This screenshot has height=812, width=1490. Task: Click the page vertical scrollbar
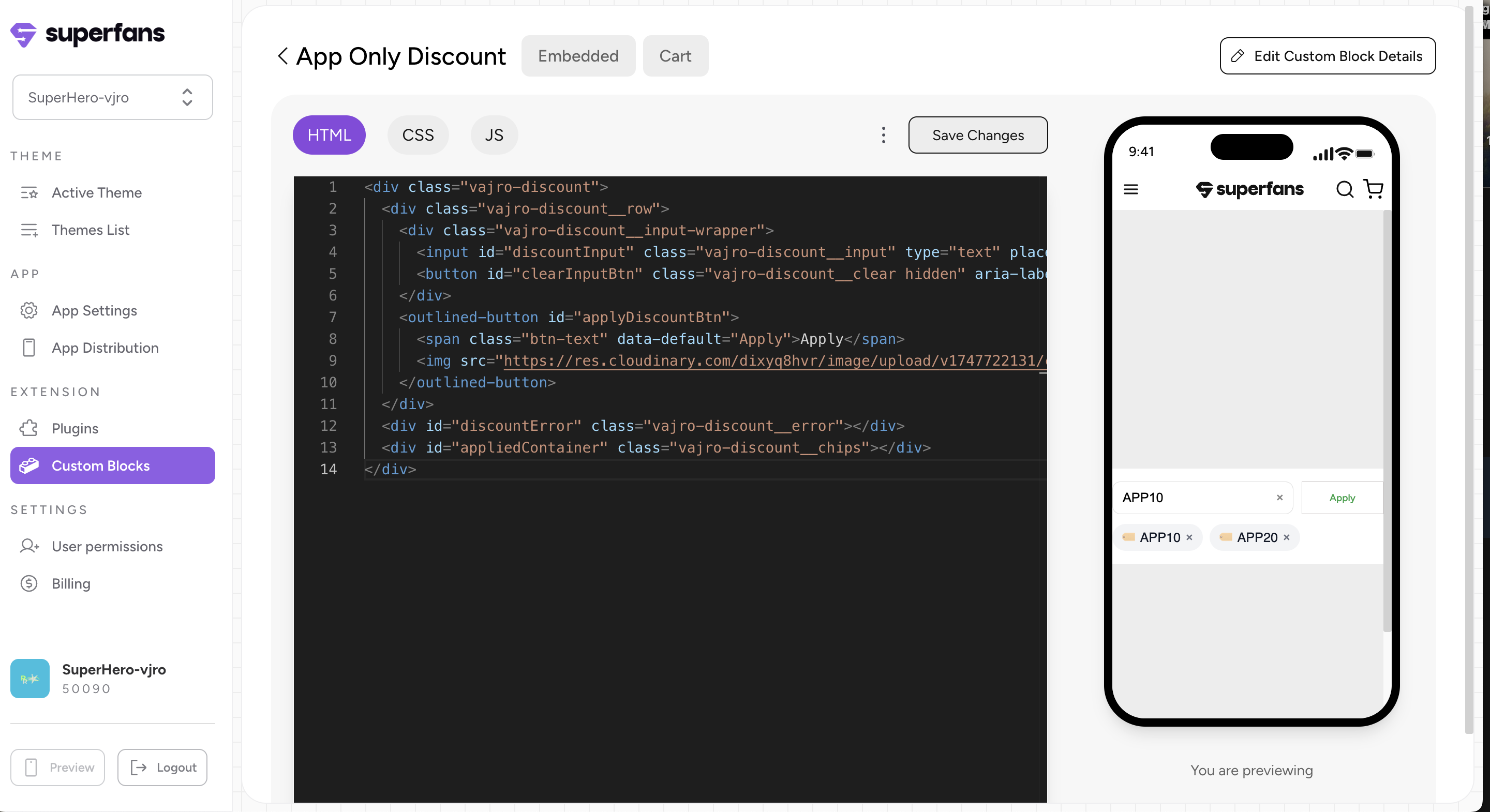coord(1469,370)
